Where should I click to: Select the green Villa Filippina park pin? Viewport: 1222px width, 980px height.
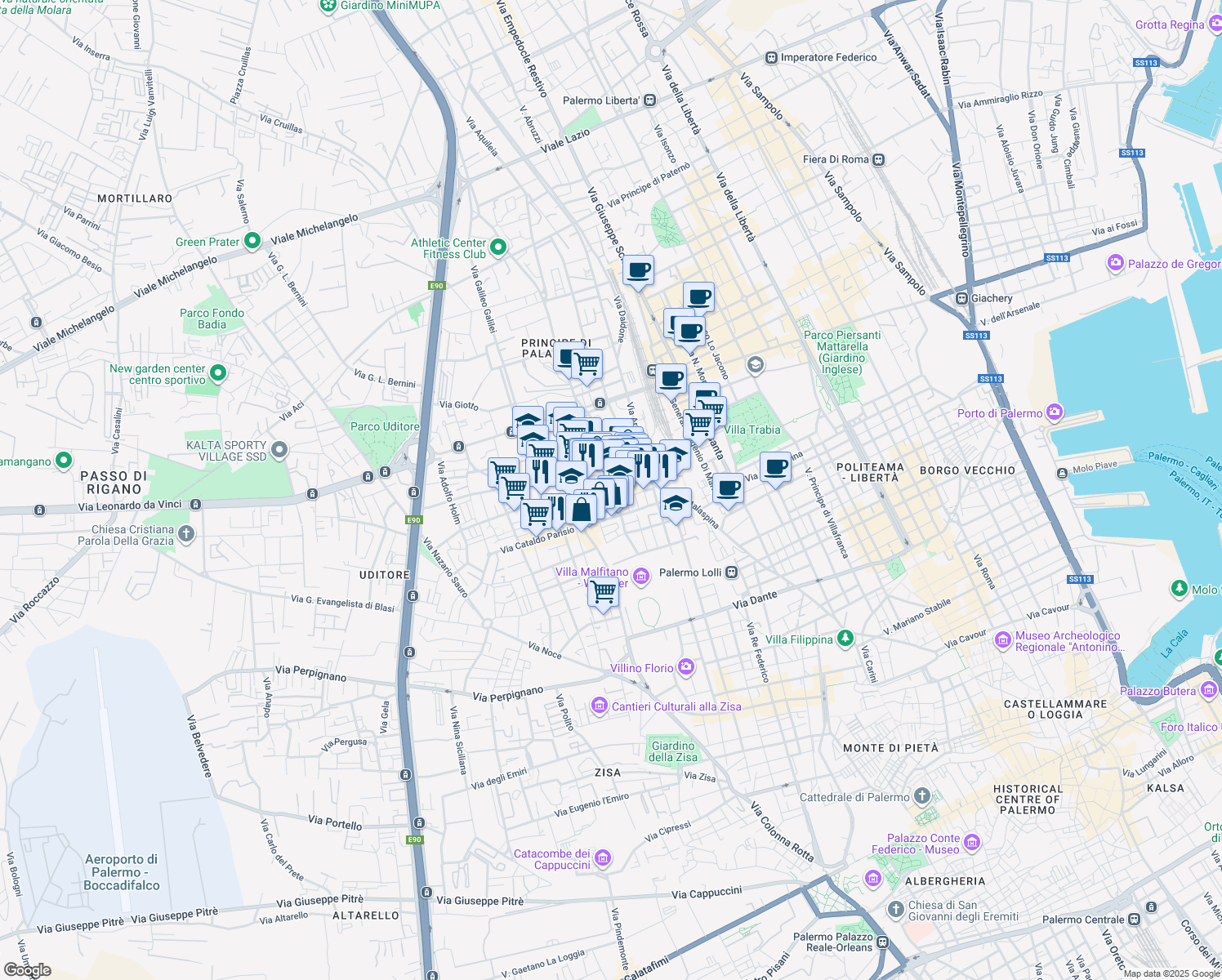click(x=845, y=639)
